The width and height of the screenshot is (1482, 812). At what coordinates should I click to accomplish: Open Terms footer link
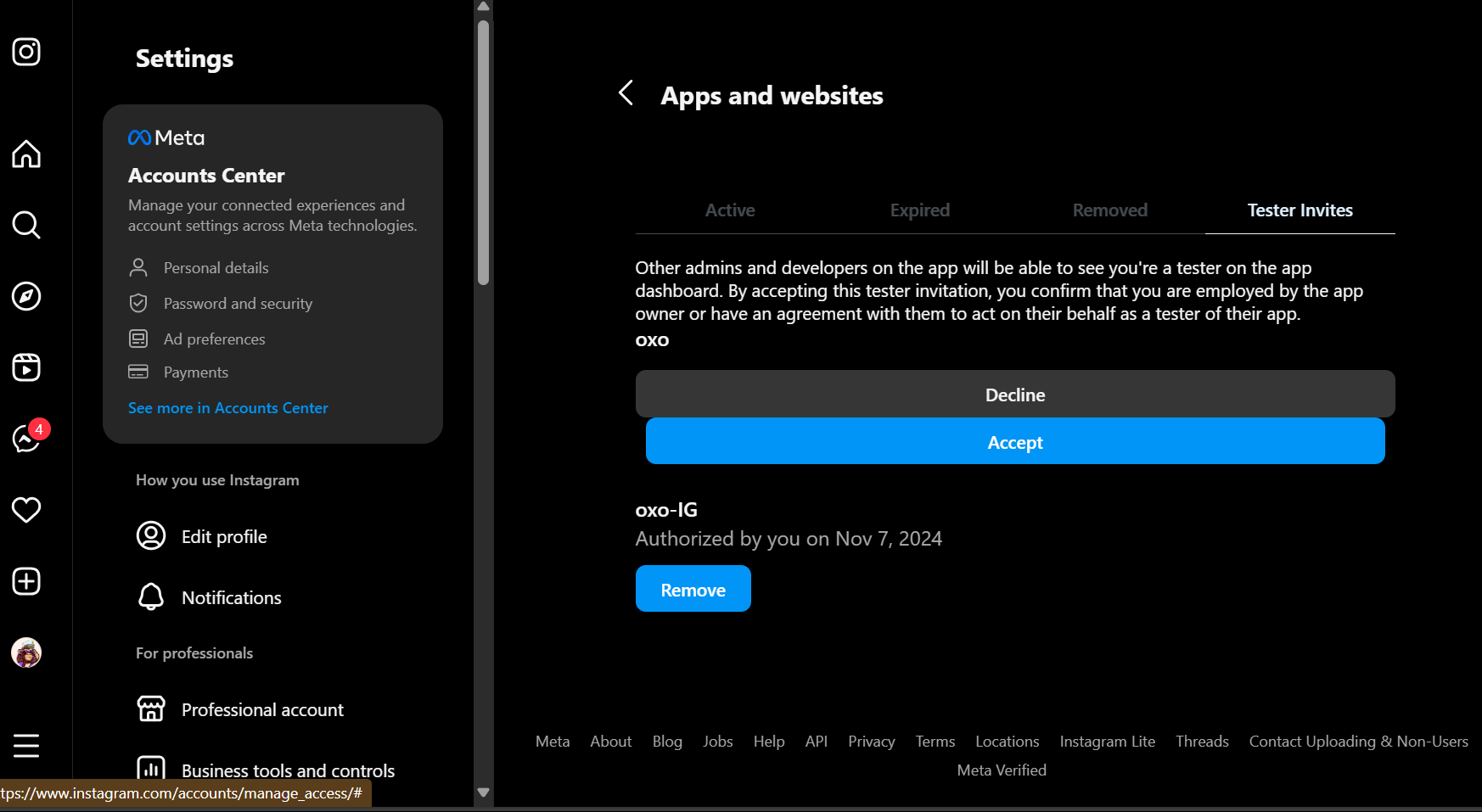tap(935, 742)
